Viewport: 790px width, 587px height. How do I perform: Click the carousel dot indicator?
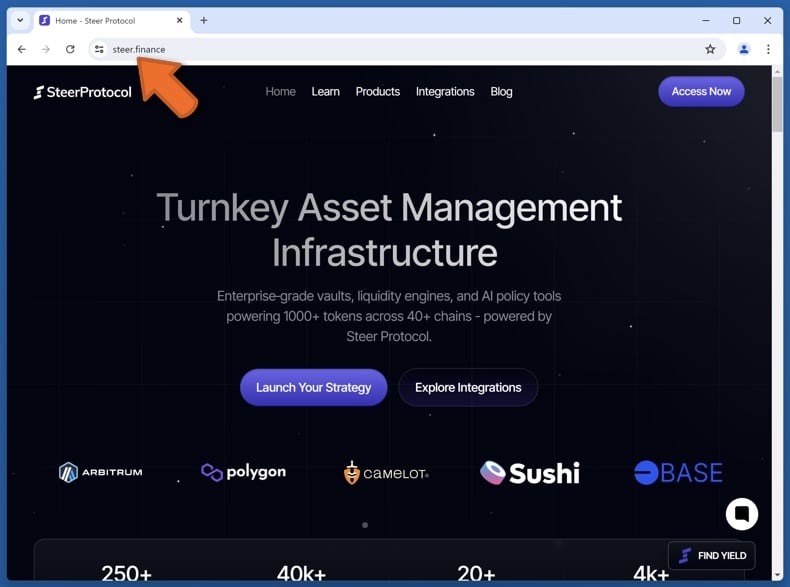click(365, 525)
